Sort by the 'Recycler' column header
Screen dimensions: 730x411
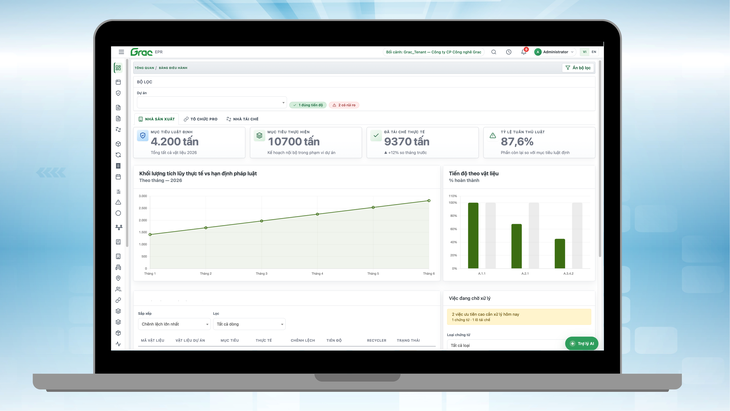[376, 341]
